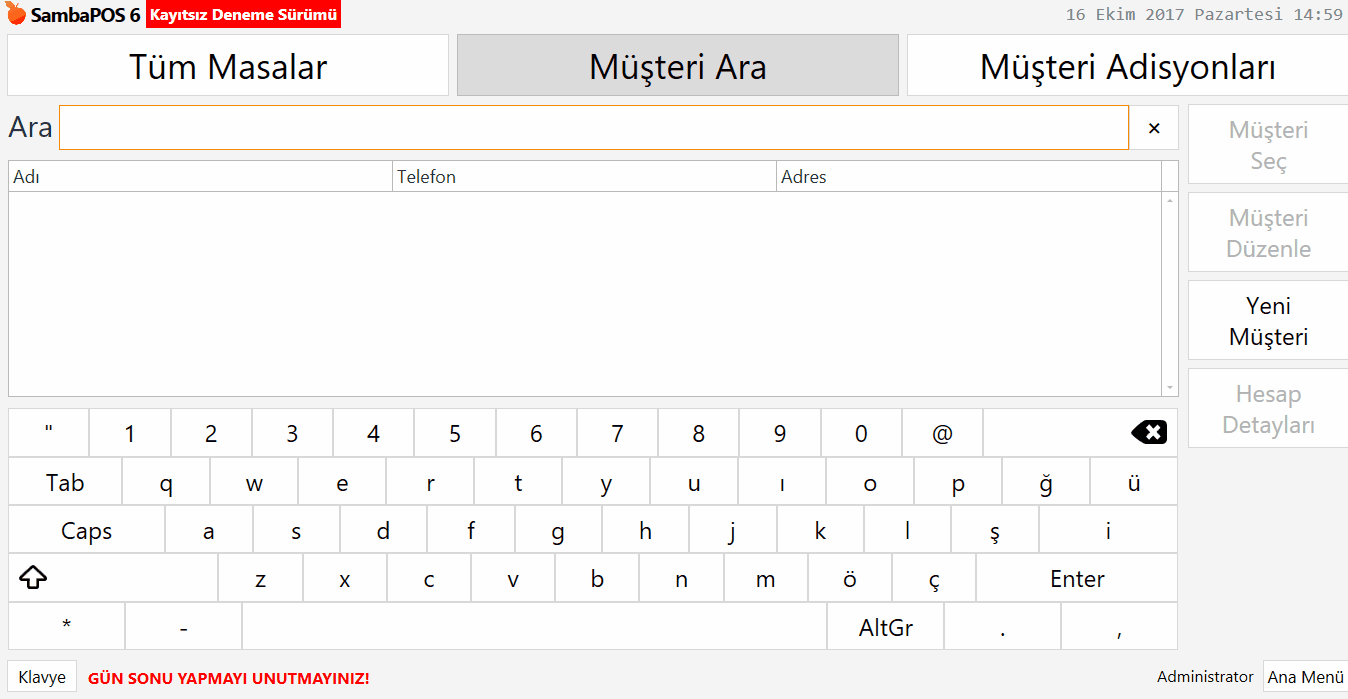Open Ana Menü
Screen dimensions: 1348x699
tap(1305, 677)
